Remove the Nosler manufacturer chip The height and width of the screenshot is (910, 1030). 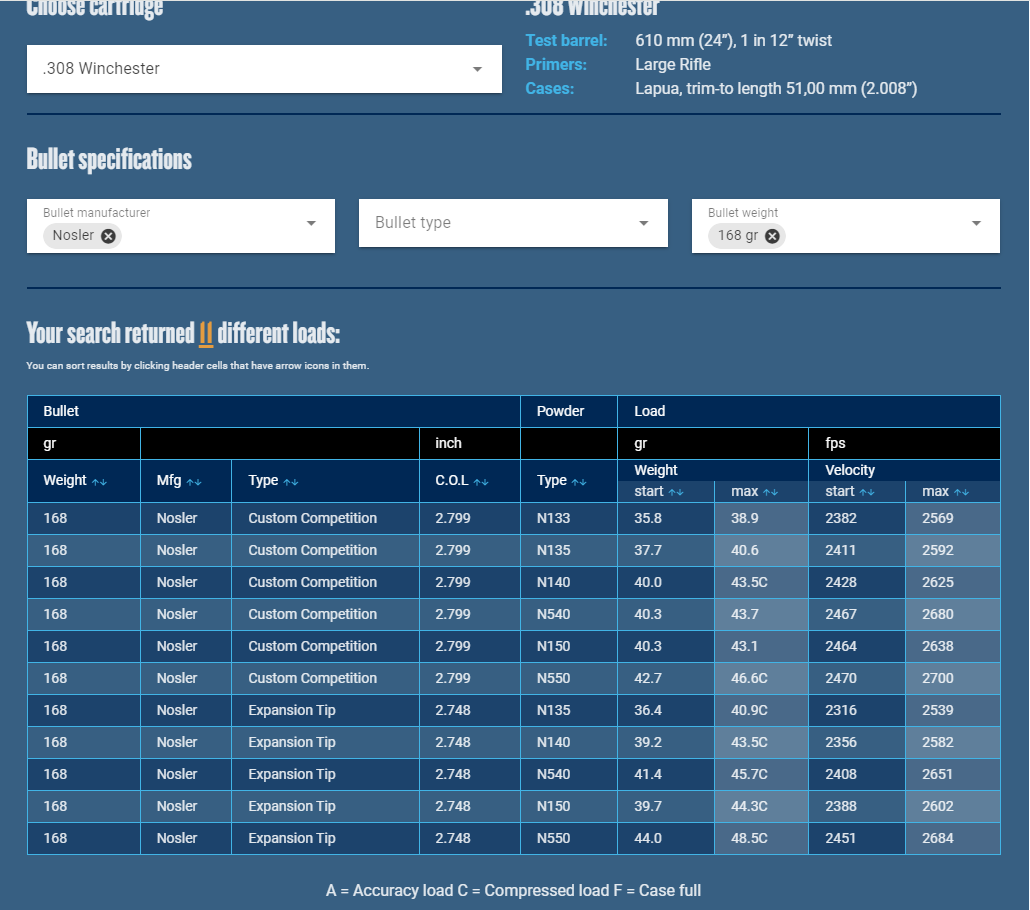pyautogui.click(x=108, y=236)
